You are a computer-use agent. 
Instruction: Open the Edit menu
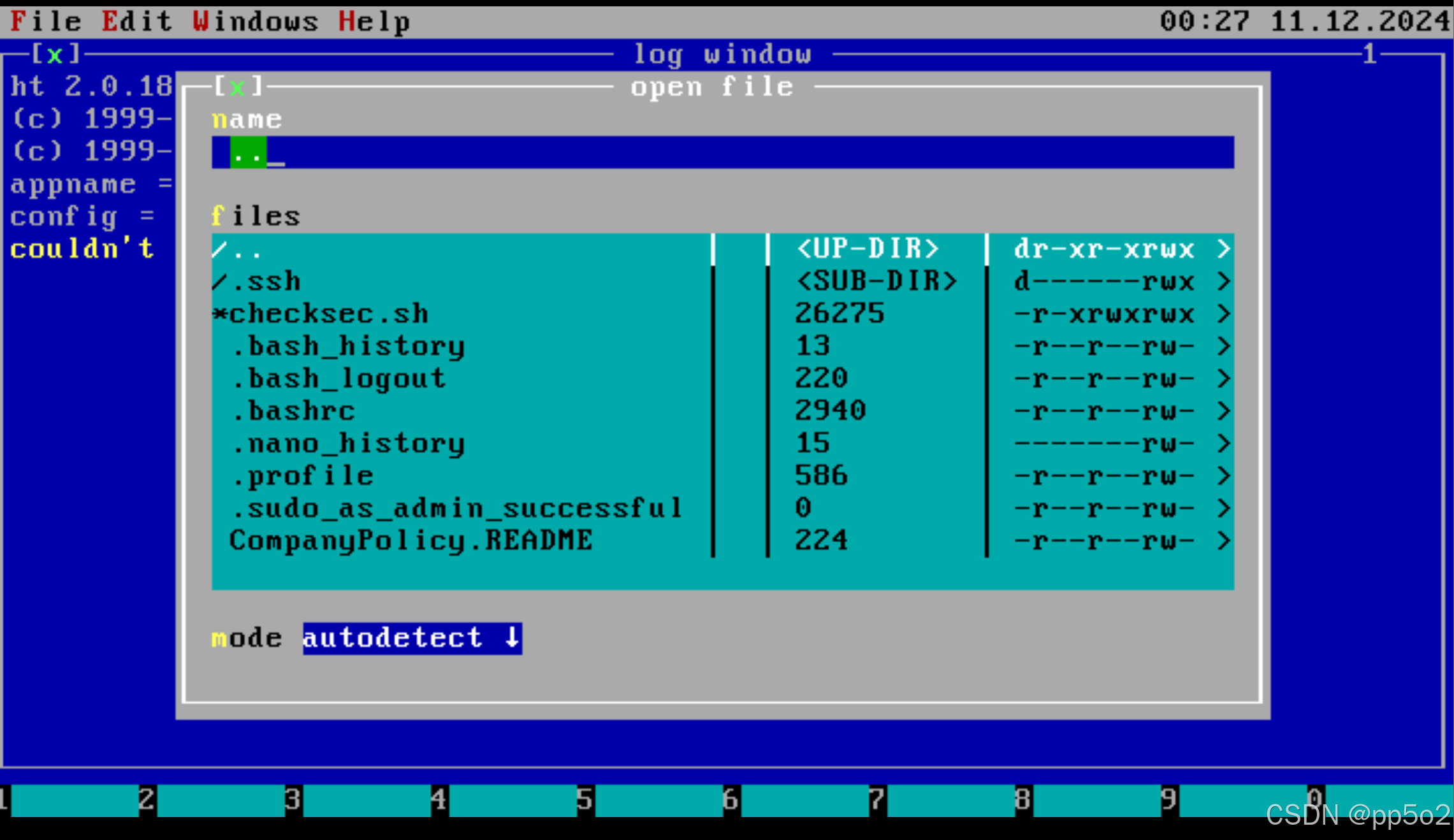point(137,21)
